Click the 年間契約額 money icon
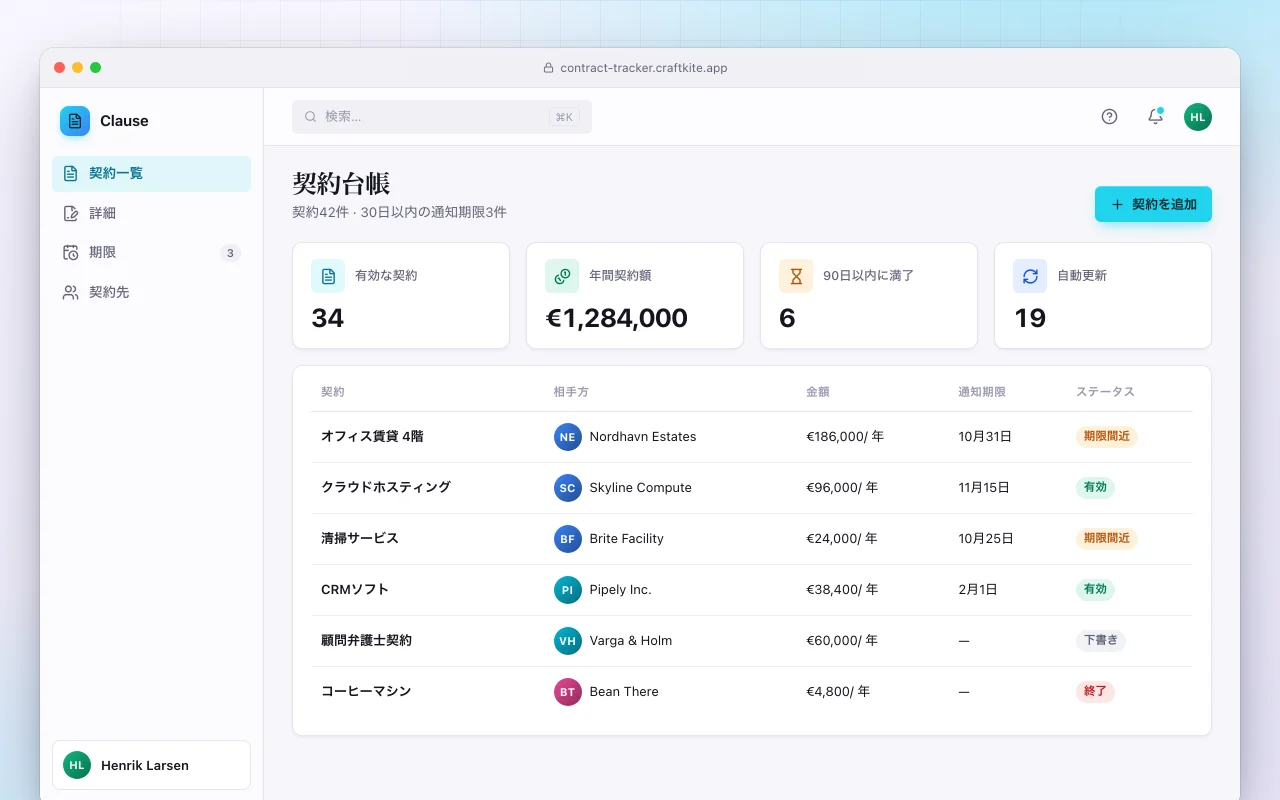The height and width of the screenshot is (800, 1280). pos(562,276)
